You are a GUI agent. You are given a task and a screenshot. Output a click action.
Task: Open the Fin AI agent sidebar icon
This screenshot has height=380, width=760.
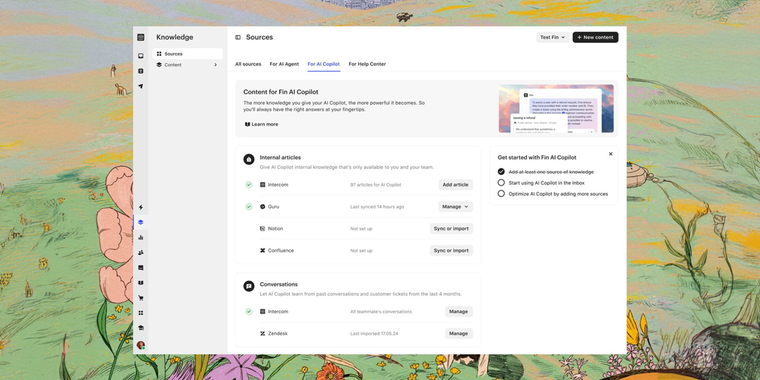[x=141, y=71]
